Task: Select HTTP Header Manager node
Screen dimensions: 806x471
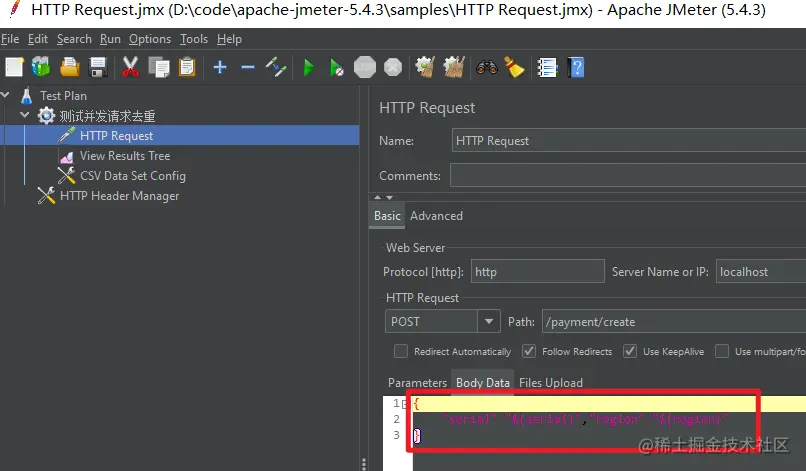Action: coord(119,196)
